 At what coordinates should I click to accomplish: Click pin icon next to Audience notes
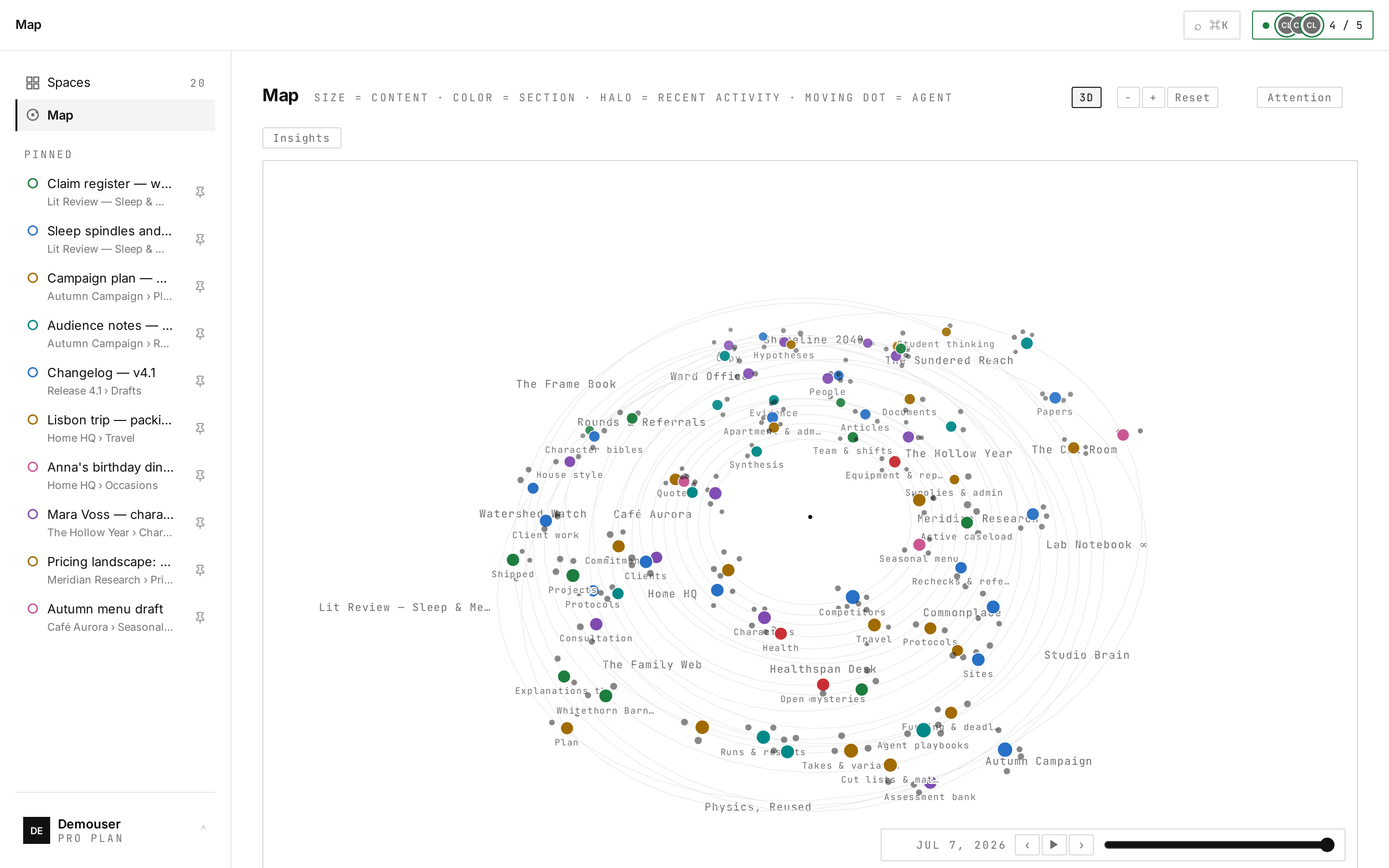(x=200, y=334)
